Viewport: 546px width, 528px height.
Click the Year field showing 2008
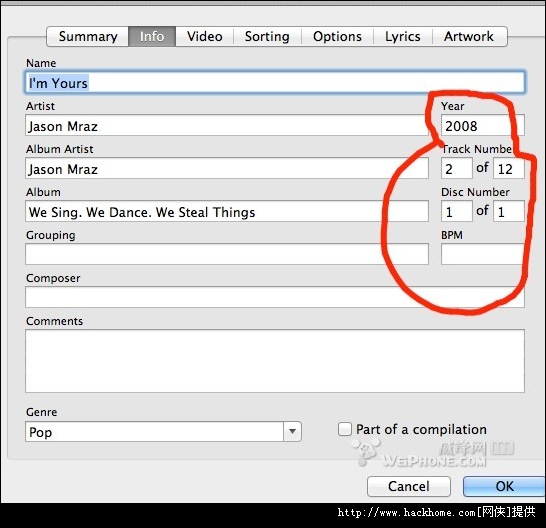click(x=483, y=125)
